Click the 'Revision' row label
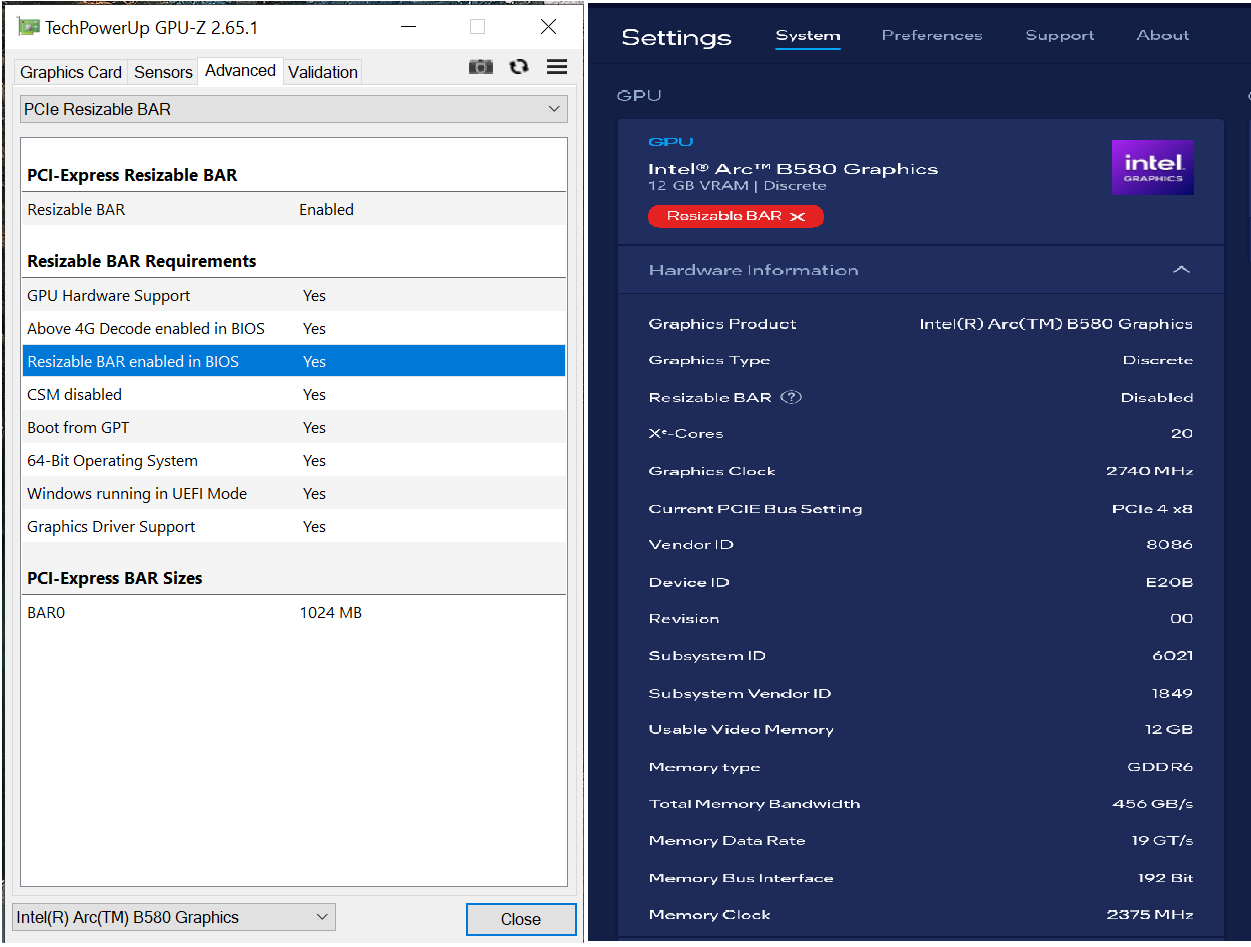 pyautogui.click(x=684, y=619)
